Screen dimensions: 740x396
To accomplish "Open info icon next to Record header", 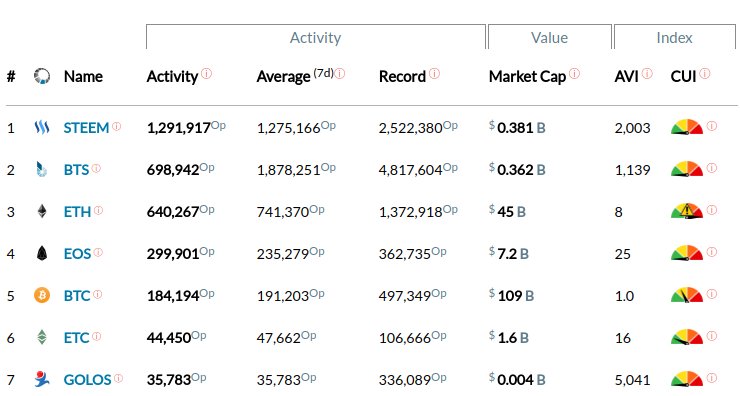I will click(x=434, y=73).
